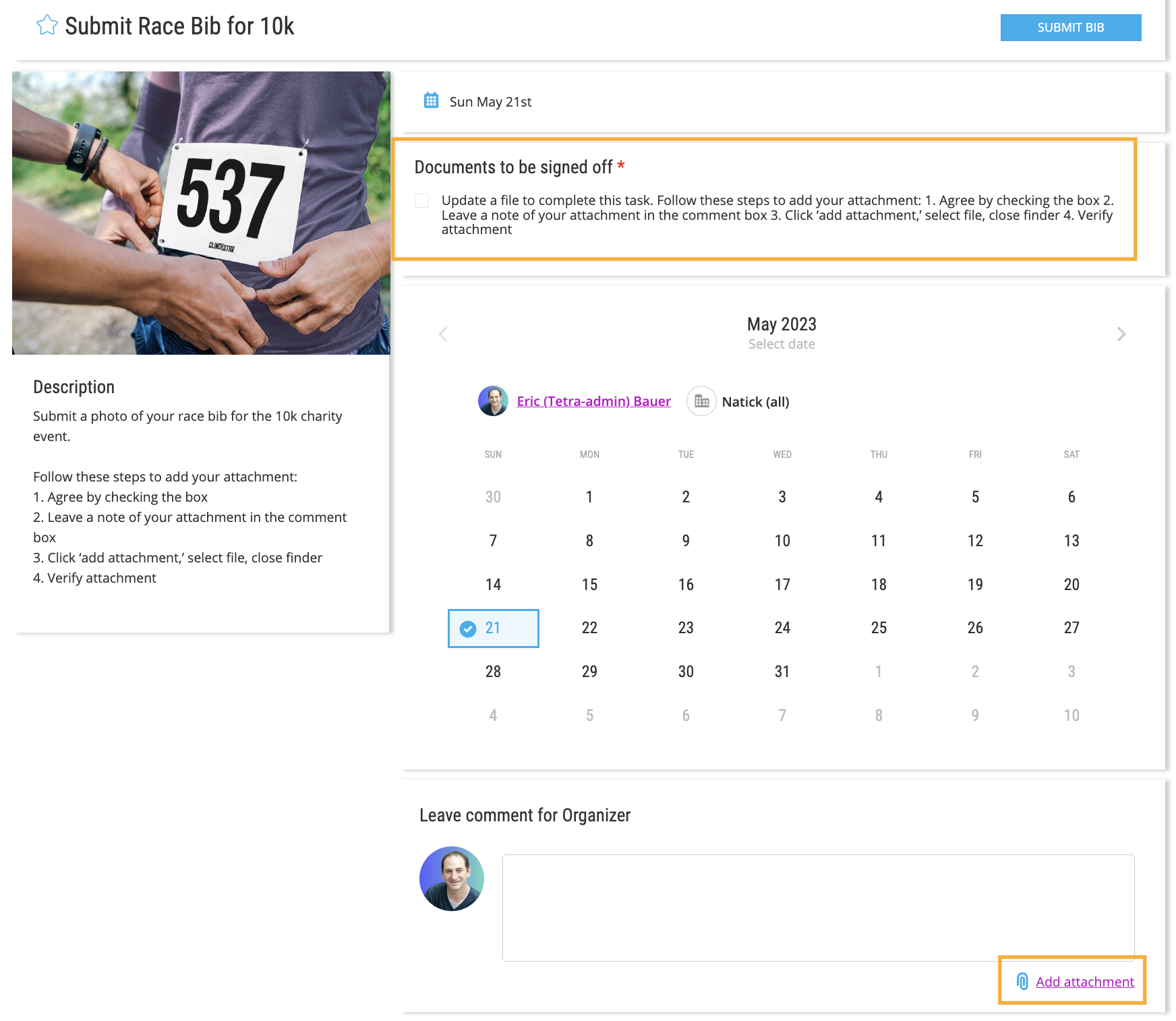Click into the organizer comment box

pos(818,908)
